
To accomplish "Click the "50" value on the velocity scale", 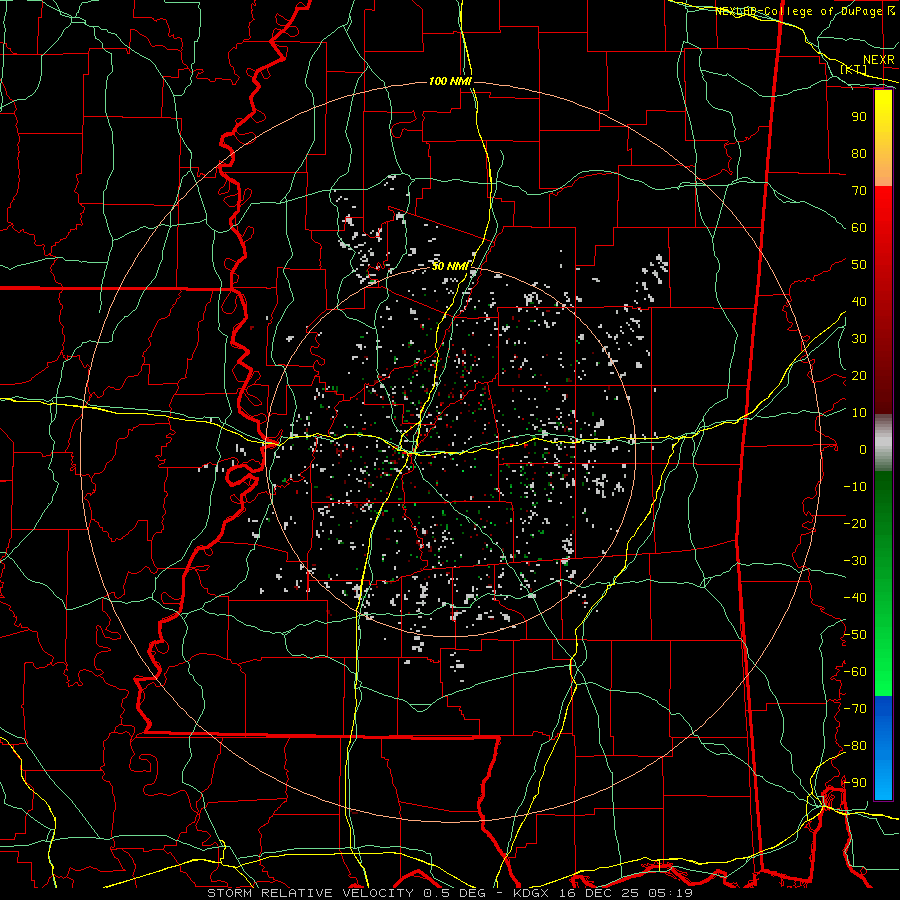I will tap(859, 265).
